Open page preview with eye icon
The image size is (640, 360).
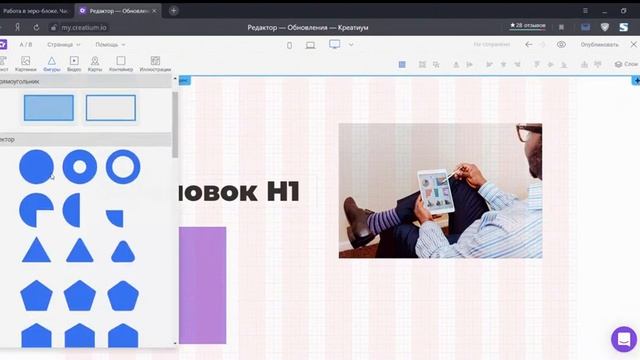point(562,44)
